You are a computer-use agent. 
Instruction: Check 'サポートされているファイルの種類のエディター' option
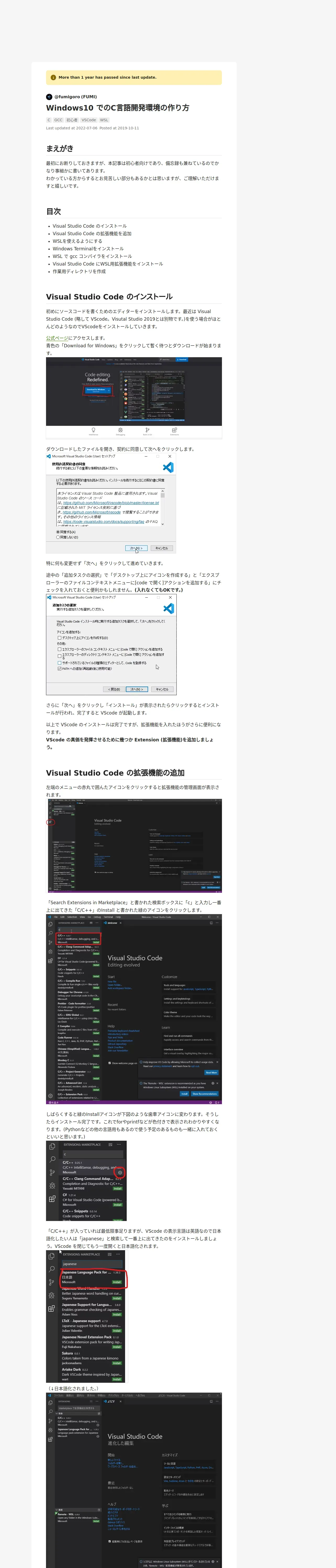(60, 663)
